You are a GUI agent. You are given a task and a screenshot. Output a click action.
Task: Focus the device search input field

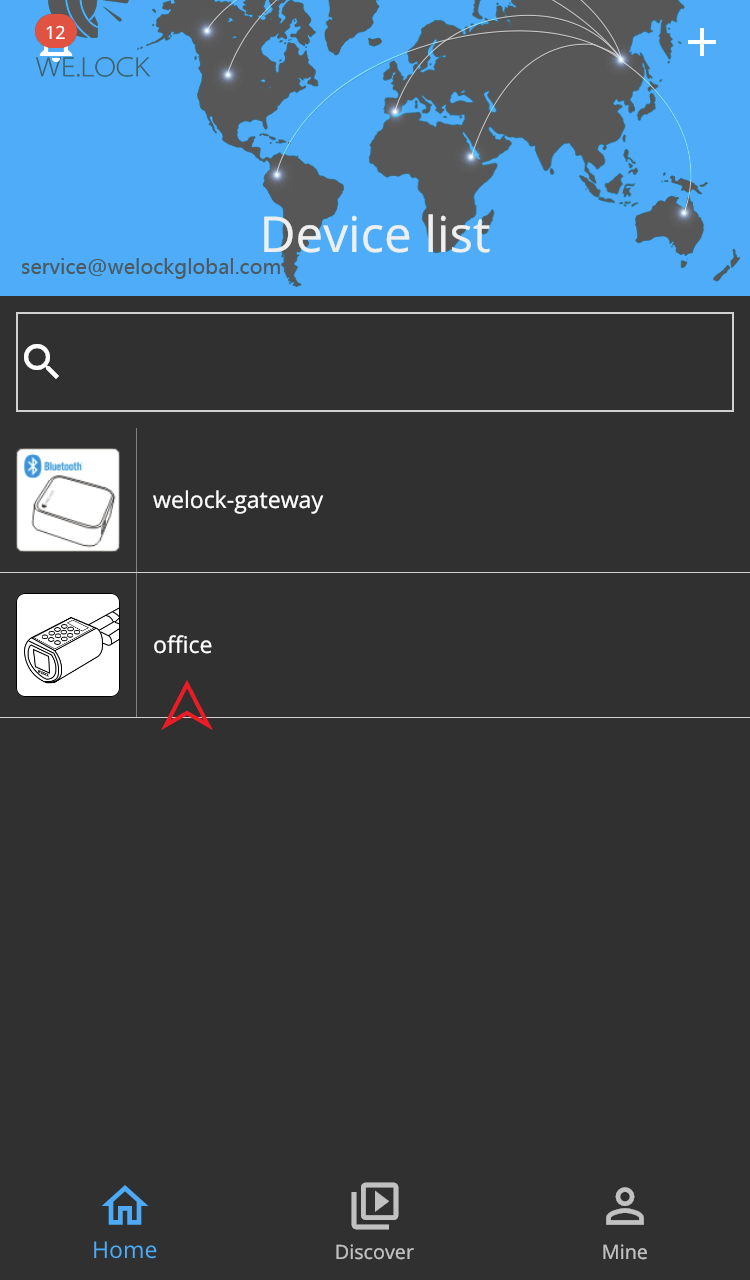click(375, 362)
